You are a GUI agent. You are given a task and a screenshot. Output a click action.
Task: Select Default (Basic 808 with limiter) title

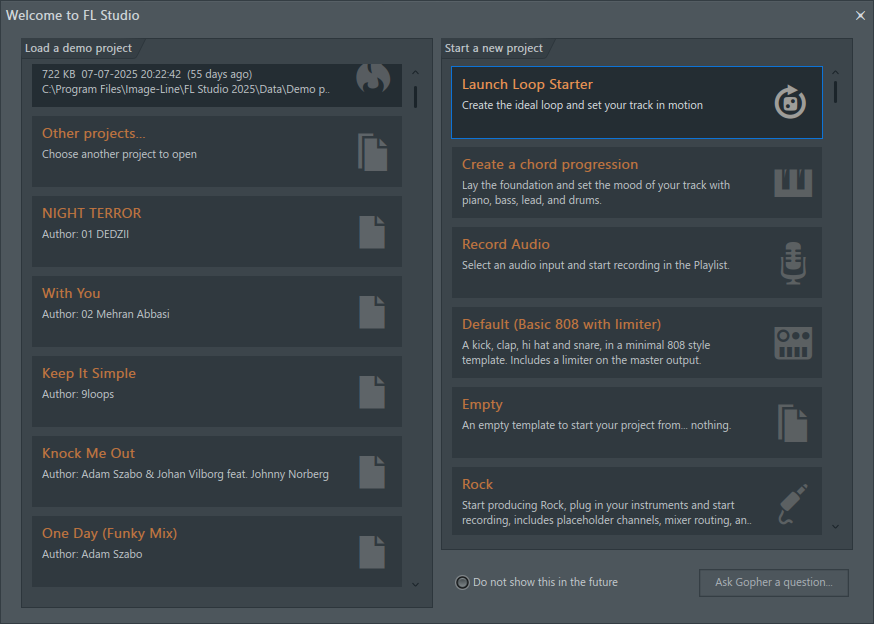tap(561, 325)
